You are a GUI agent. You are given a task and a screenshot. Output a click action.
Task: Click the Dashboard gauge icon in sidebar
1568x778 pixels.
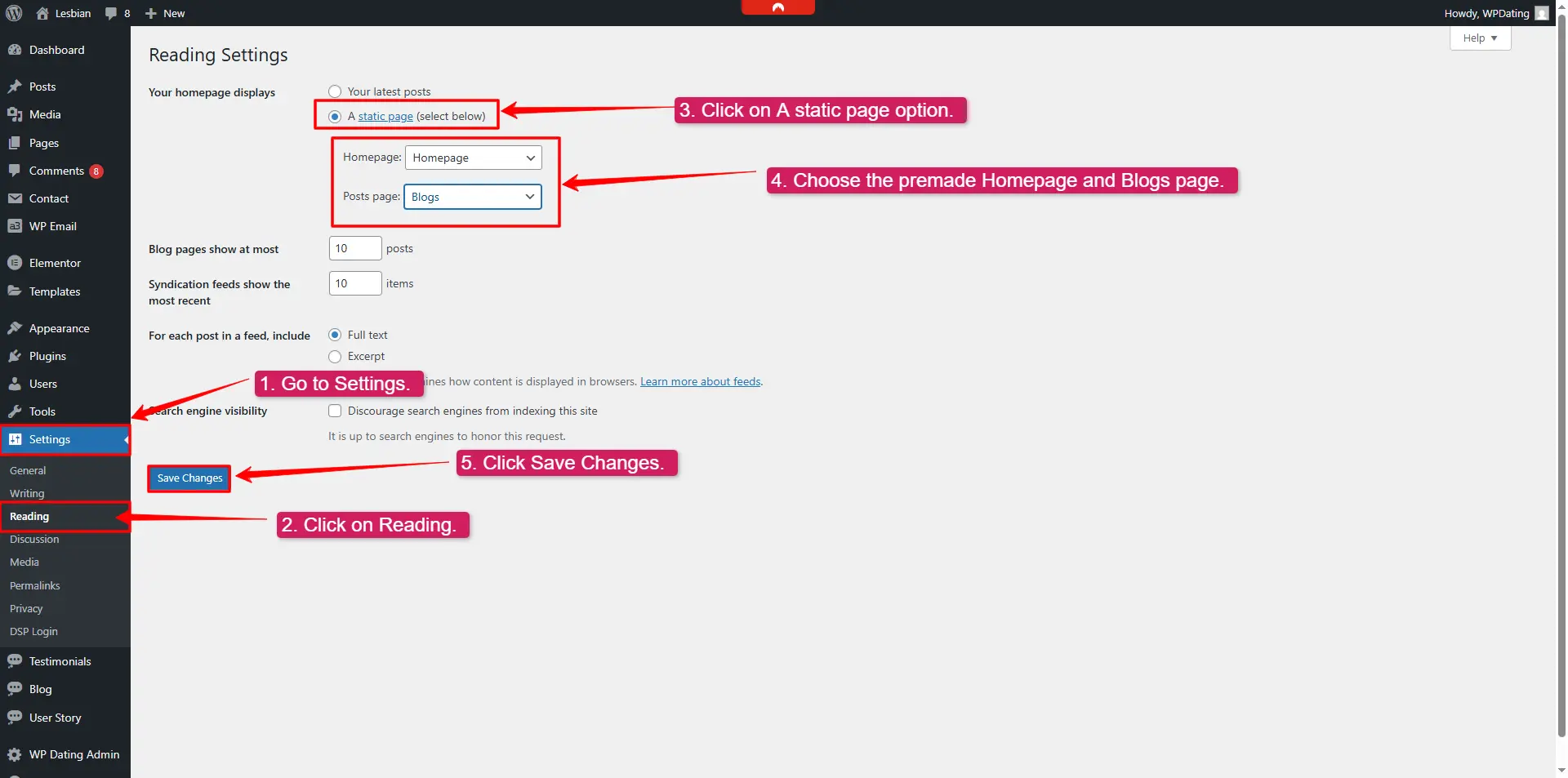click(15, 50)
